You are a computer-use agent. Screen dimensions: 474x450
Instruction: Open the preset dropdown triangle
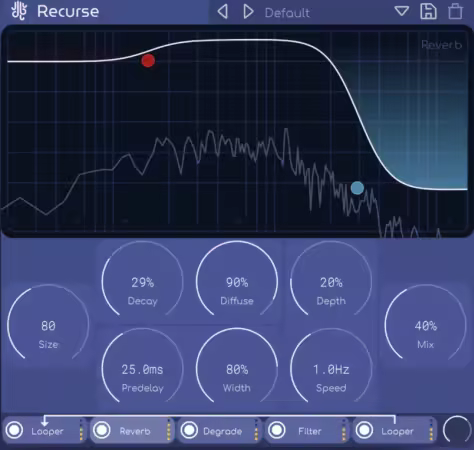point(402,11)
